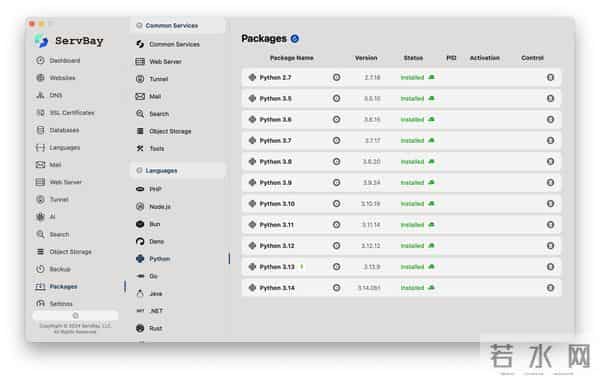
Task: Click control button for Python 3.11 row
Action: [x=550, y=225]
